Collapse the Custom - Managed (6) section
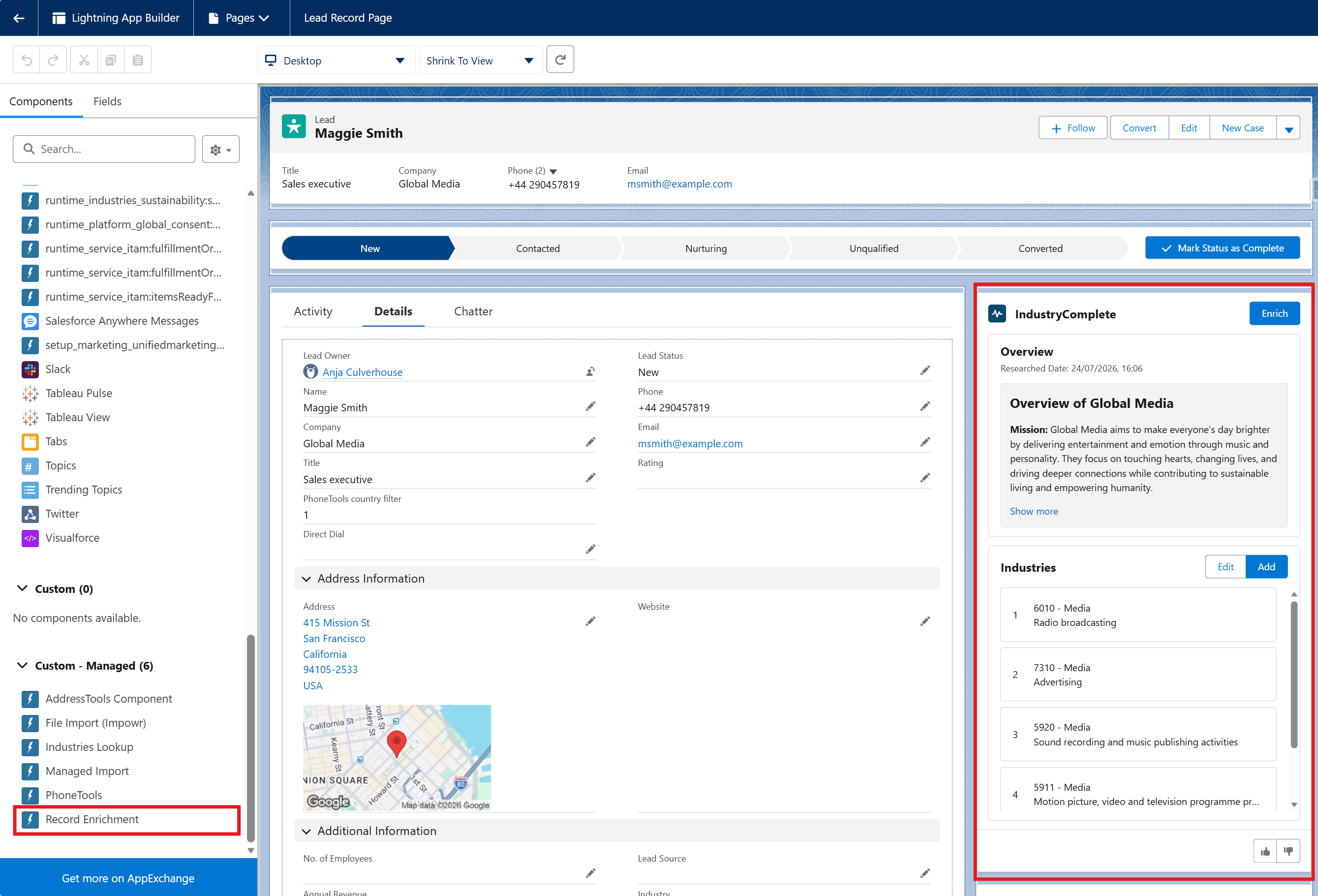 click(x=22, y=666)
